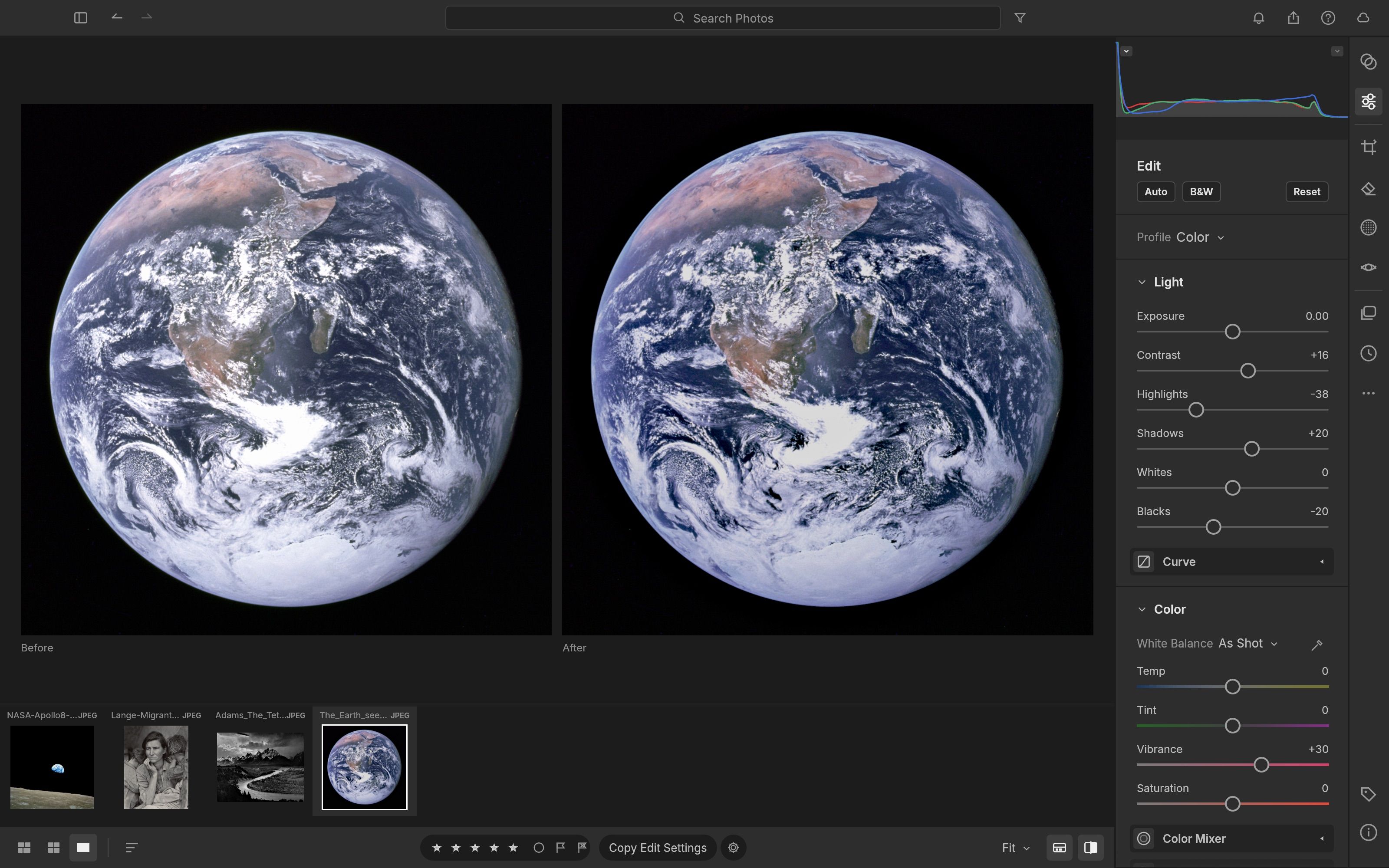Open the help question mark icon
Viewport: 1389px width, 868px height.
(x=1328, y=18)
